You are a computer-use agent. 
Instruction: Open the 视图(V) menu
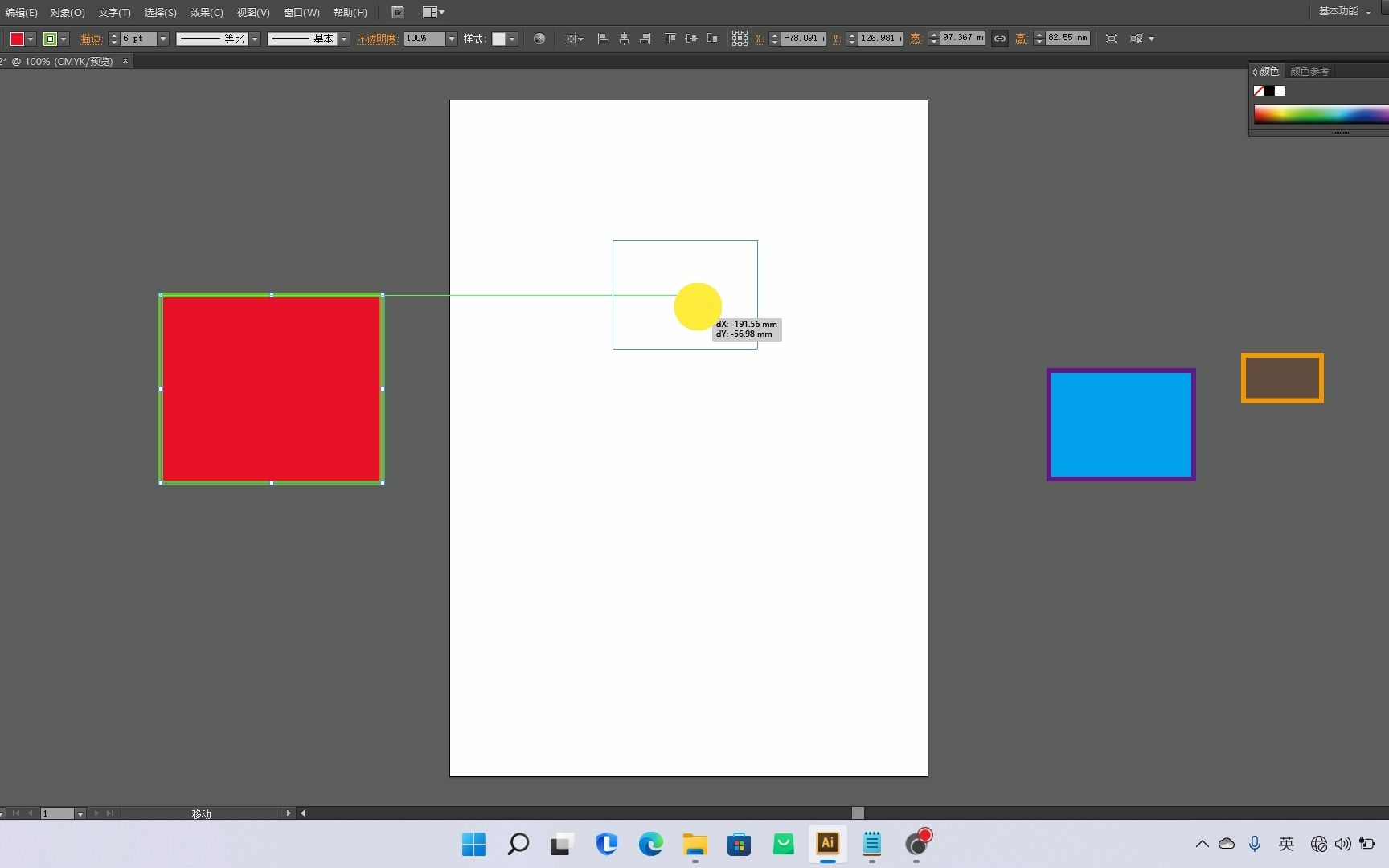tap(253, 13)
